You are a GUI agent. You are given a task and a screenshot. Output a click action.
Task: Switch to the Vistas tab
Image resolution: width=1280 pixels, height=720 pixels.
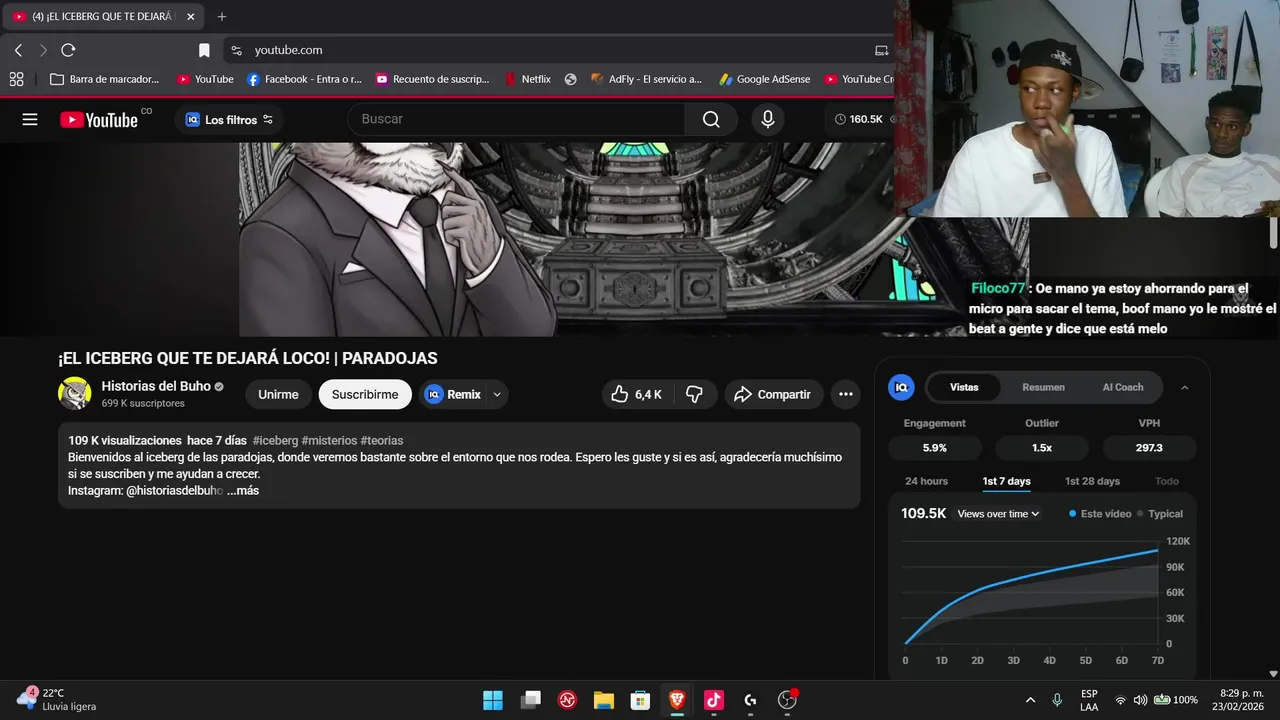[964, 387]
